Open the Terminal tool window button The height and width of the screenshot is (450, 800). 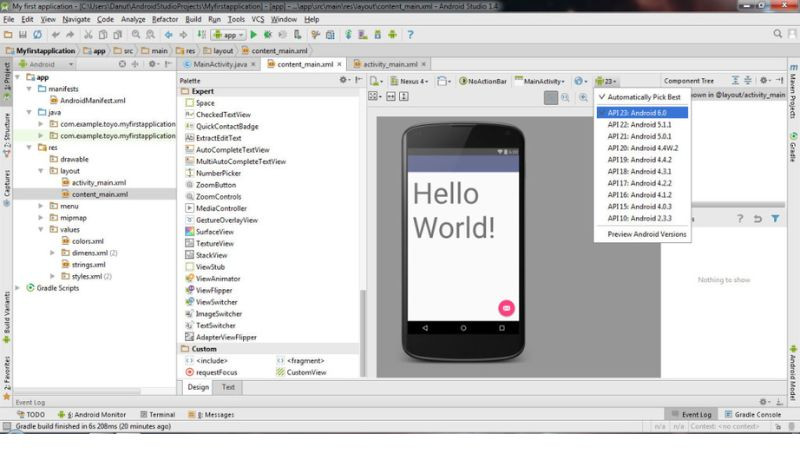click(158, 415)
